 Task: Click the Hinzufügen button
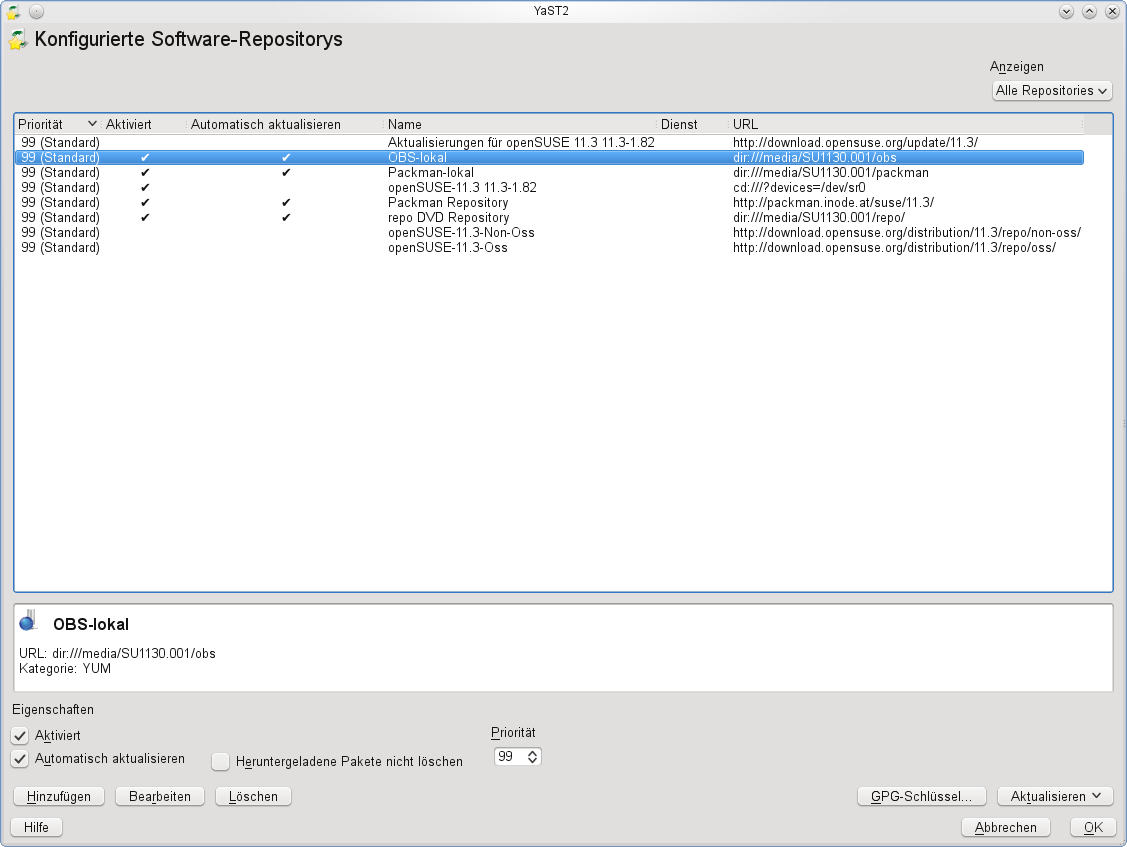[x=59, y=796]
